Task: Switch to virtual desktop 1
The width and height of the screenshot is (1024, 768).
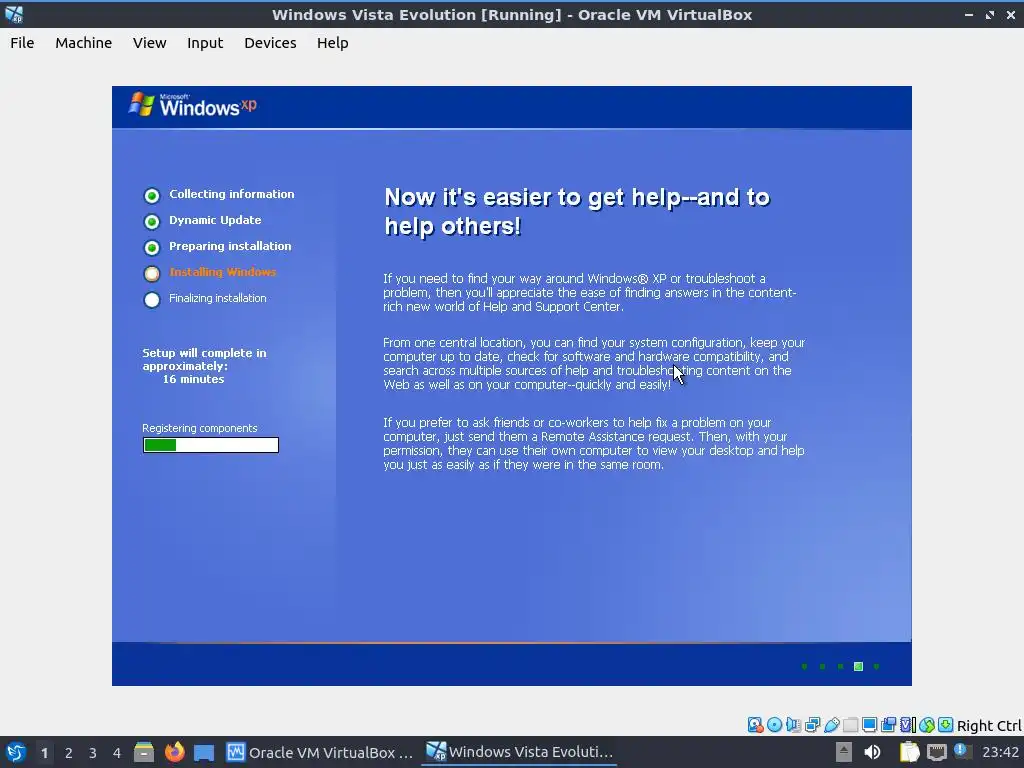Action: (44, 753)
